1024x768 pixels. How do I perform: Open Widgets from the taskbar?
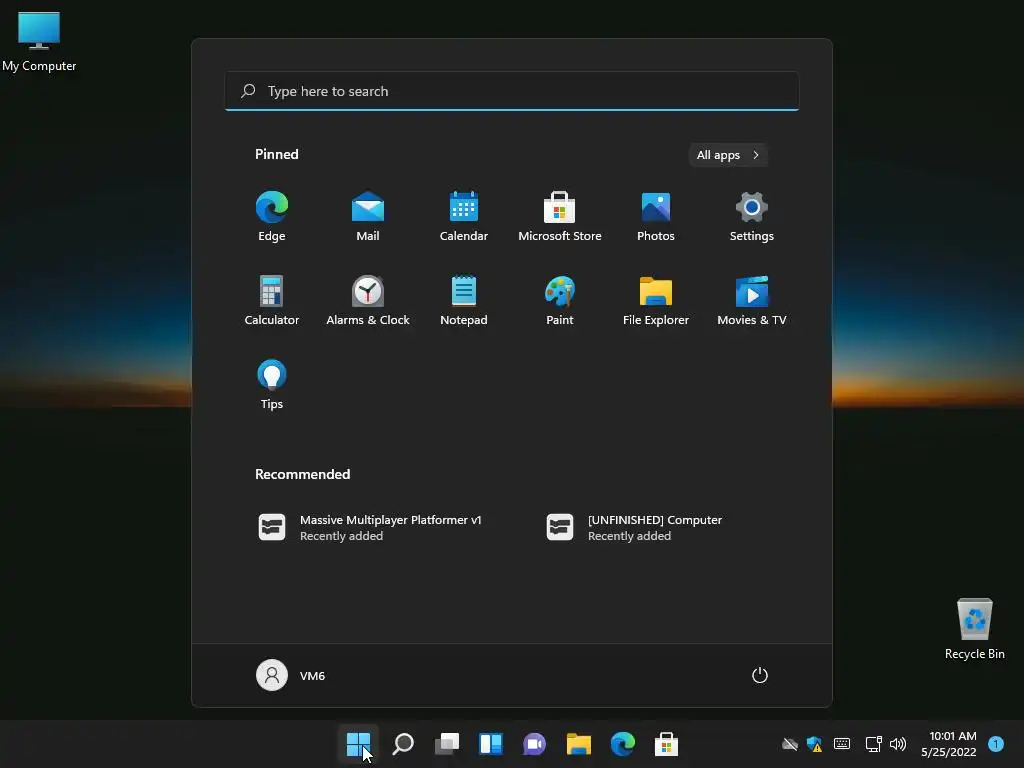point(490,744)
